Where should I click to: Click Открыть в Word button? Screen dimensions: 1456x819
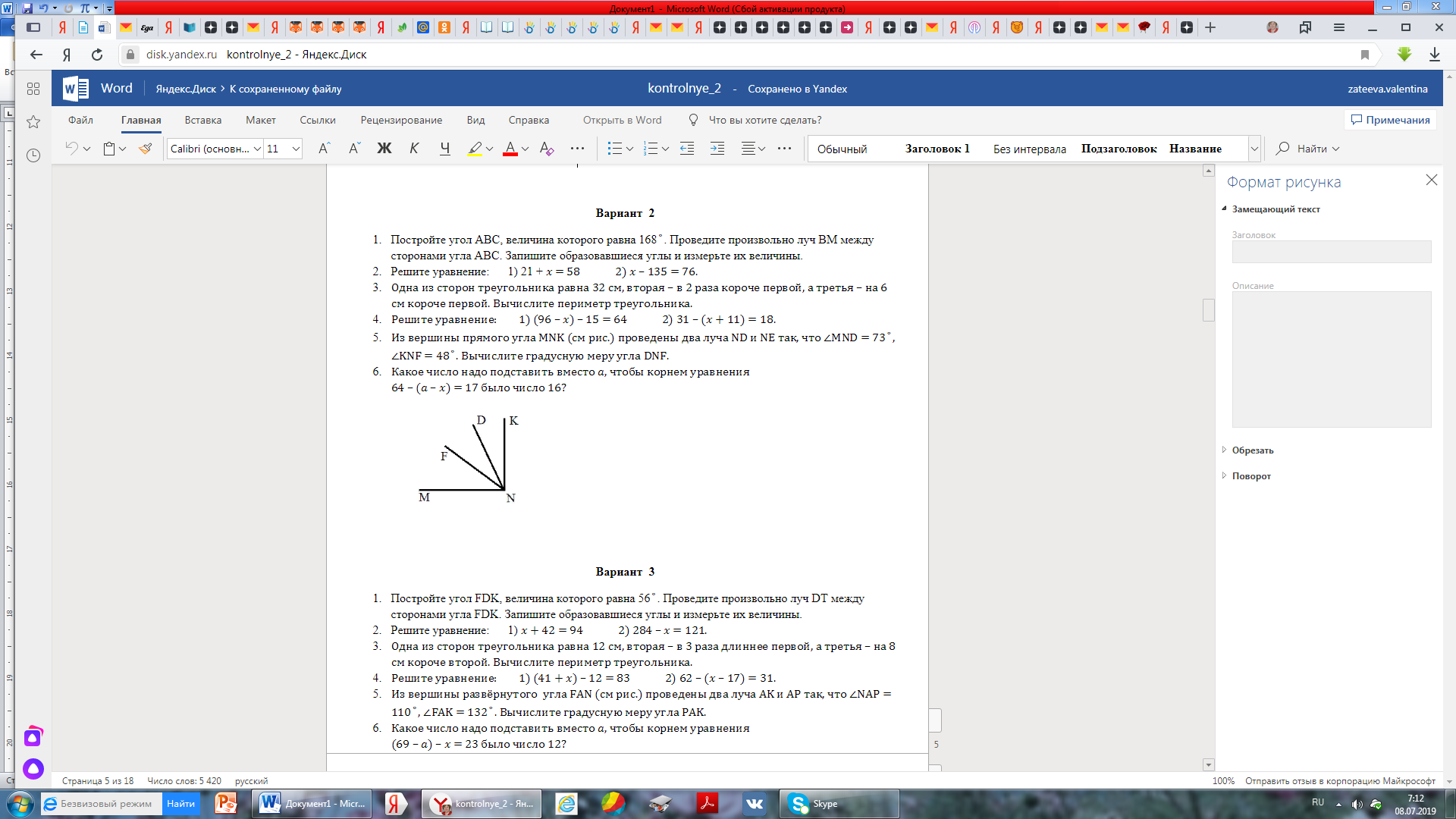pyautogui.click(x=622, y=120)
